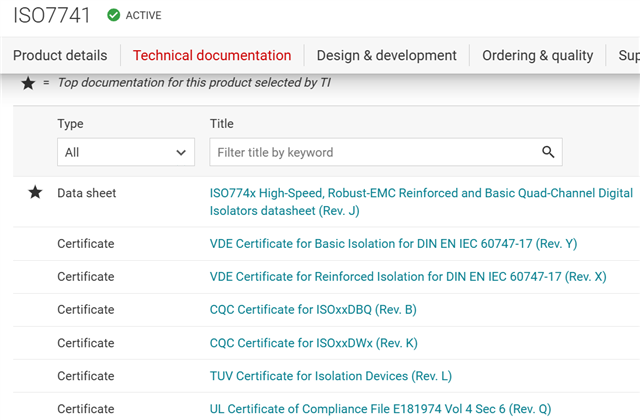
Task: Open TUV Certificate for Isolation Devices link
Action: pyautogui.click(x=330, y=376)
